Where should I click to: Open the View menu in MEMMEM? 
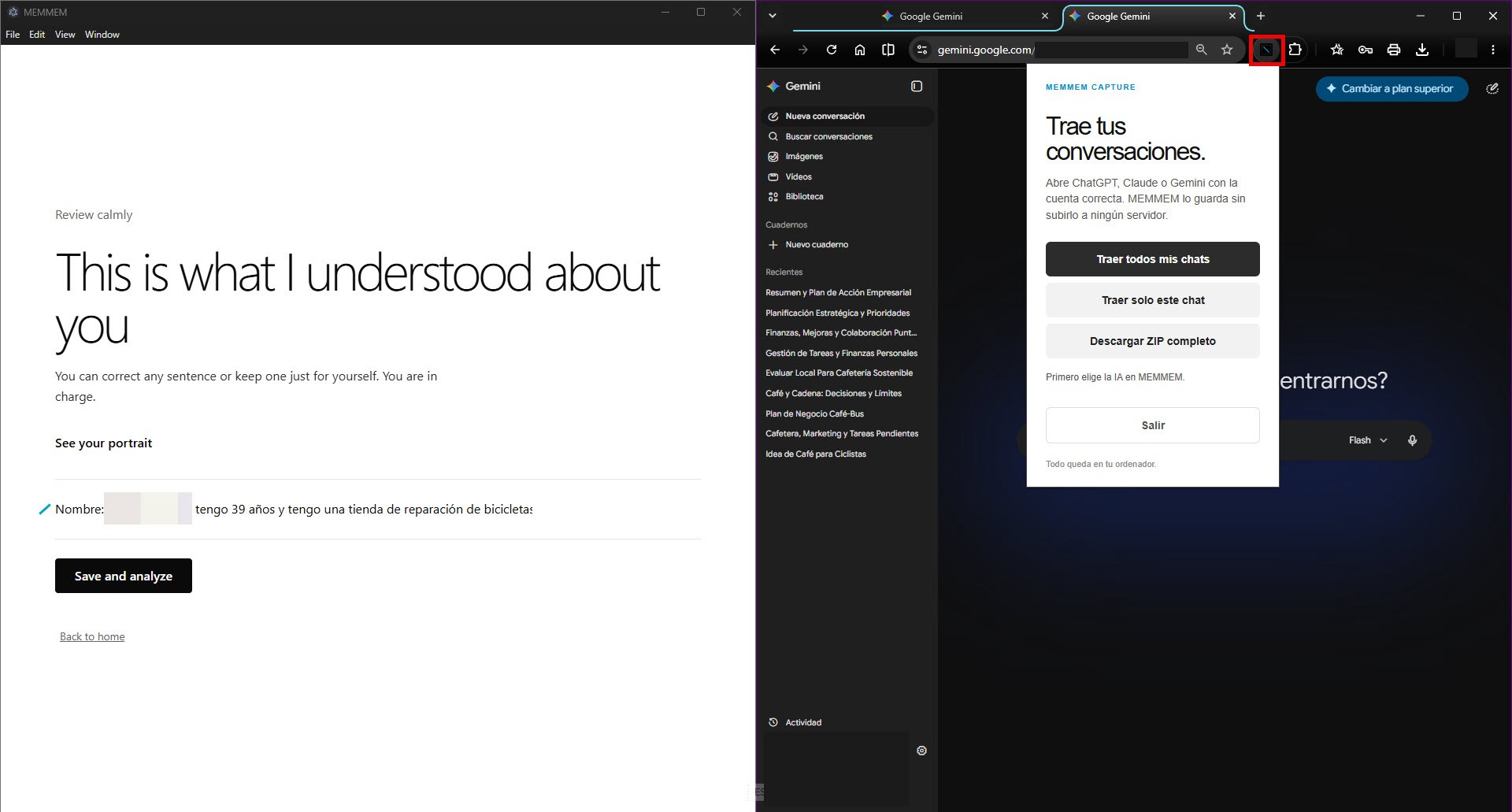tap(65, 35)
